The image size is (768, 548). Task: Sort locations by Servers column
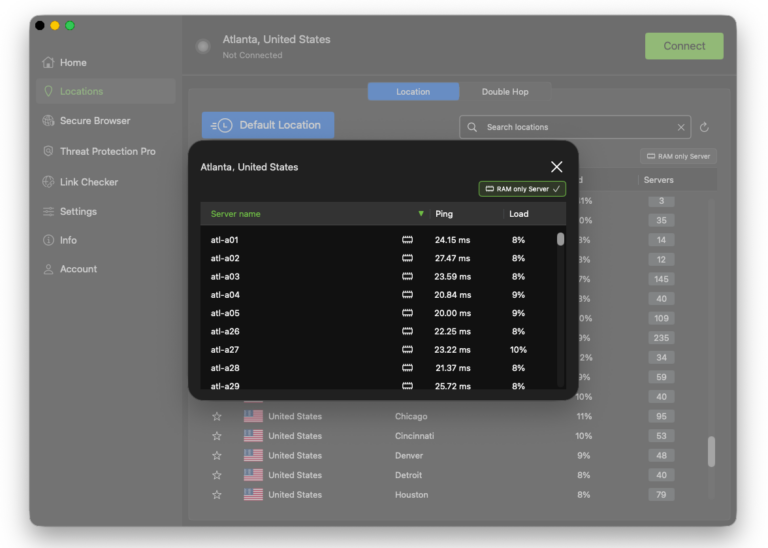(658, 180)
